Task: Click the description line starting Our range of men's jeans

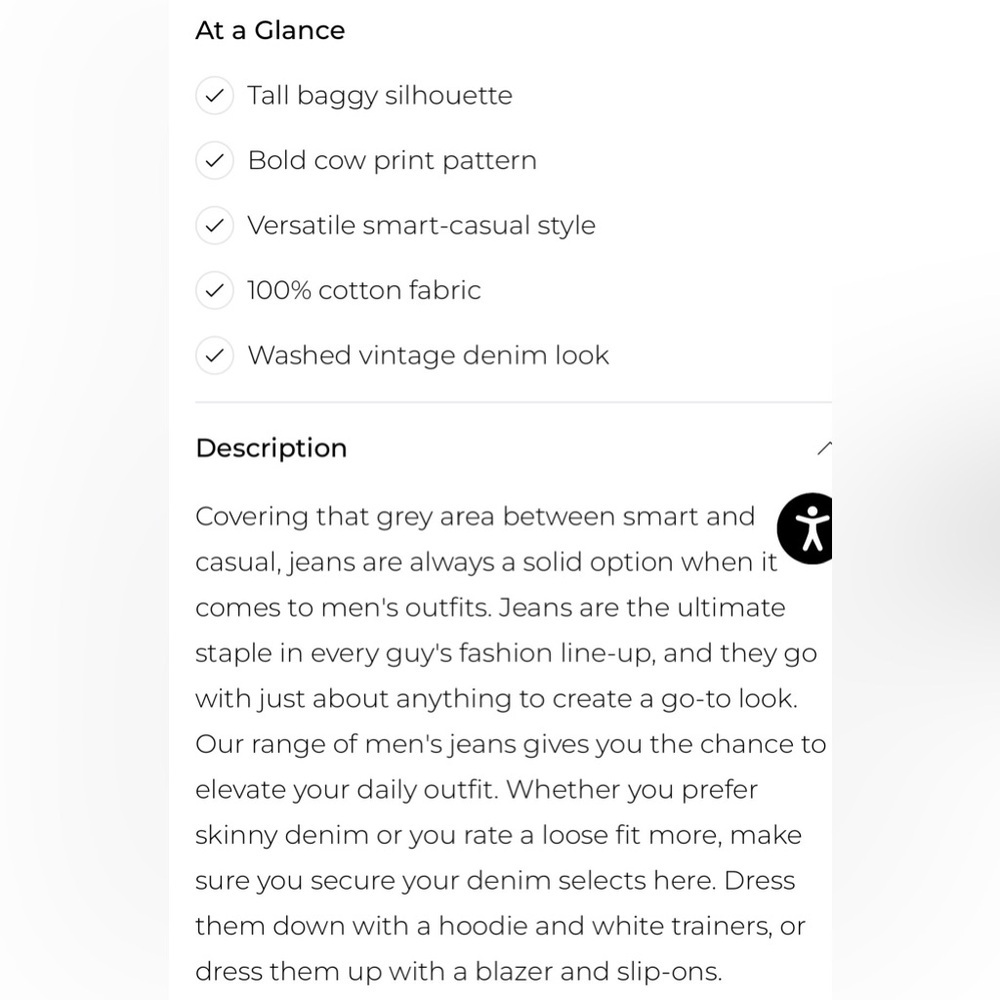Action: pos(511,744)
